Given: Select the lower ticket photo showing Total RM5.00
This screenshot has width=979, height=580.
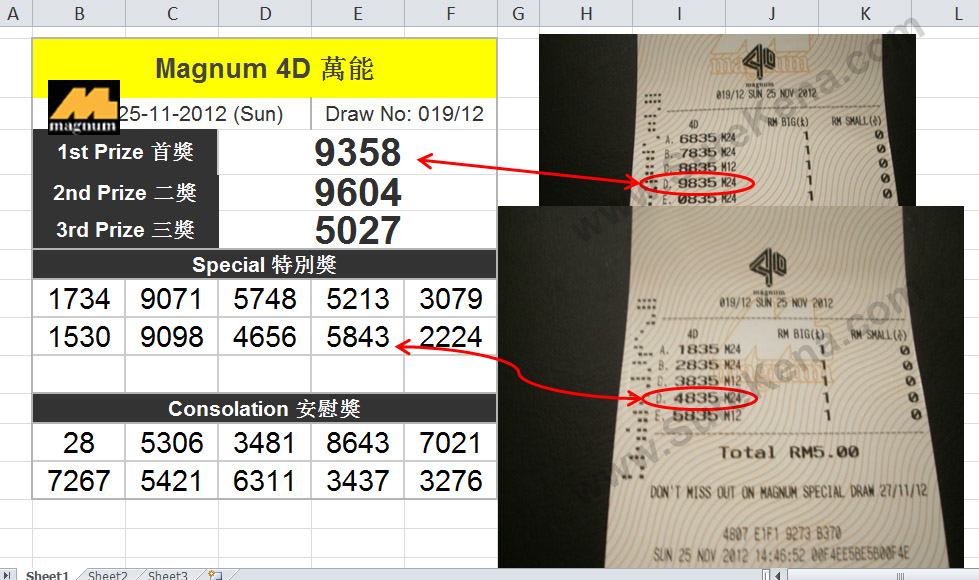Looking at the screenshot, I should pyautogui.click(x=731, y=387).
